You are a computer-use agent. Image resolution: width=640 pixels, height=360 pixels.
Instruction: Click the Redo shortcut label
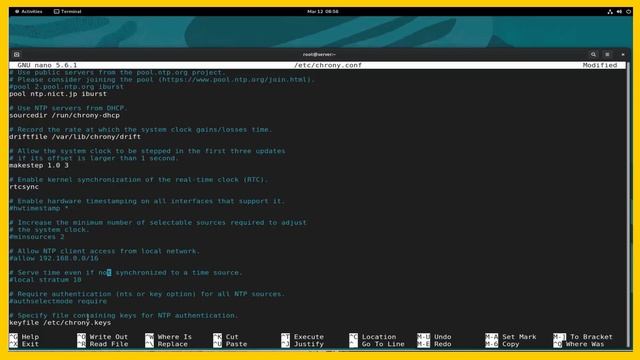[x=442, y=344]
